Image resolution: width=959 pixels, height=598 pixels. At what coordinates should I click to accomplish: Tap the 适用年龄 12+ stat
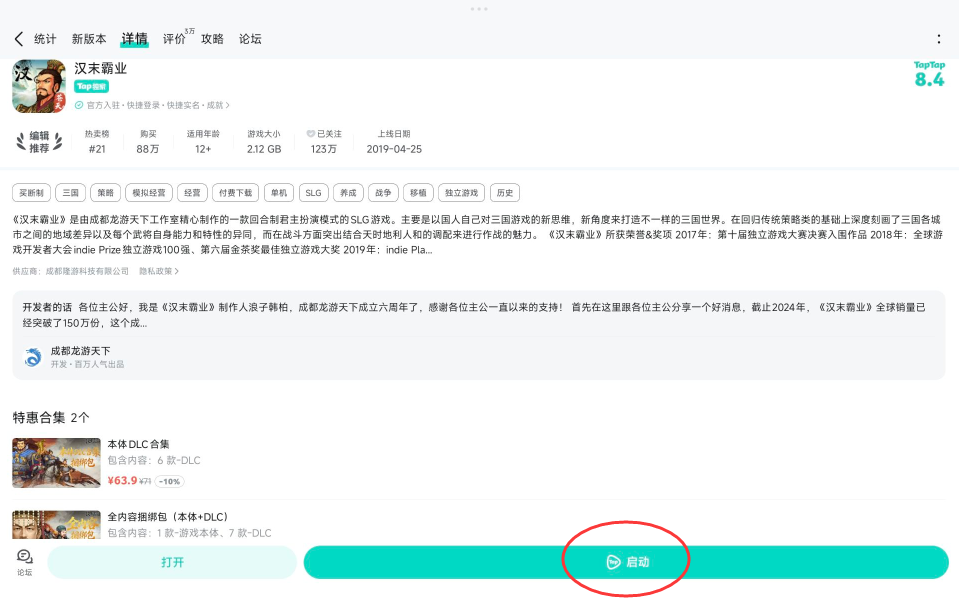point(203,142)
